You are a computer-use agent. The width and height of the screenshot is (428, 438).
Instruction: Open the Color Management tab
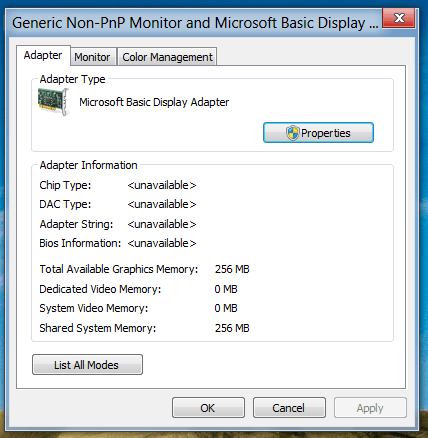(167, 57)
